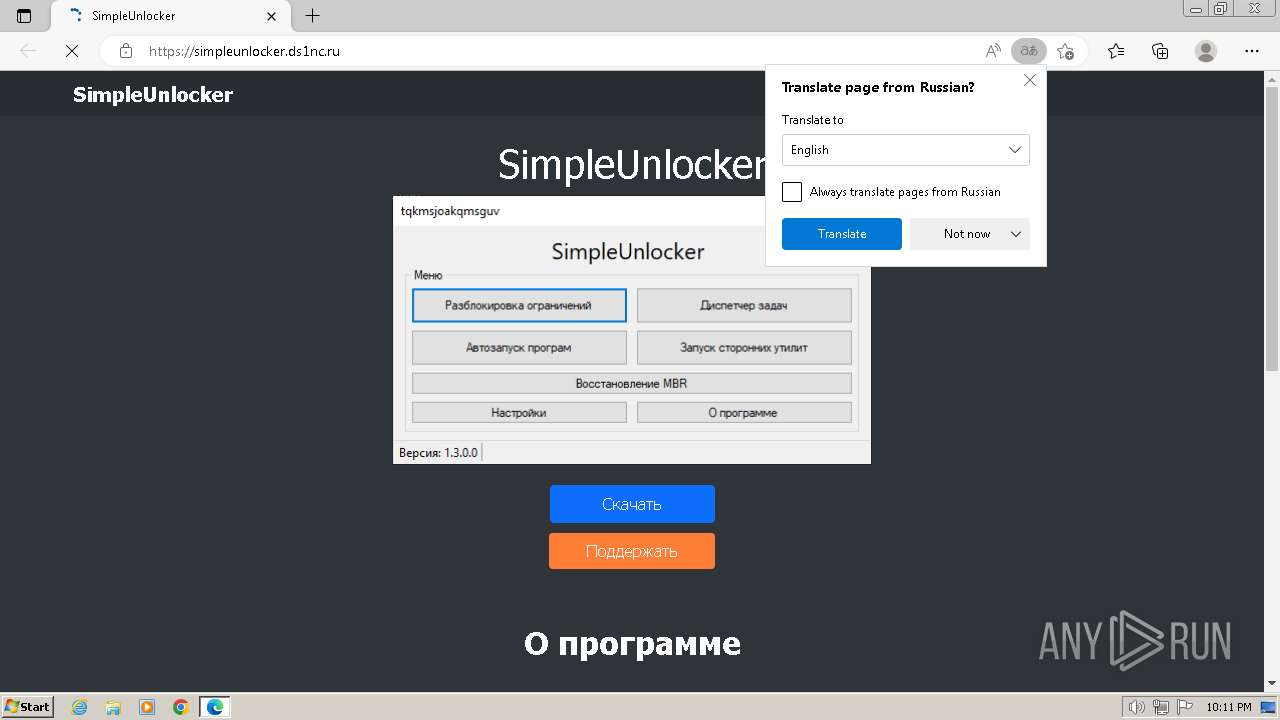Click the SimpleUnlocker brand link in the header

click(153, 95)
